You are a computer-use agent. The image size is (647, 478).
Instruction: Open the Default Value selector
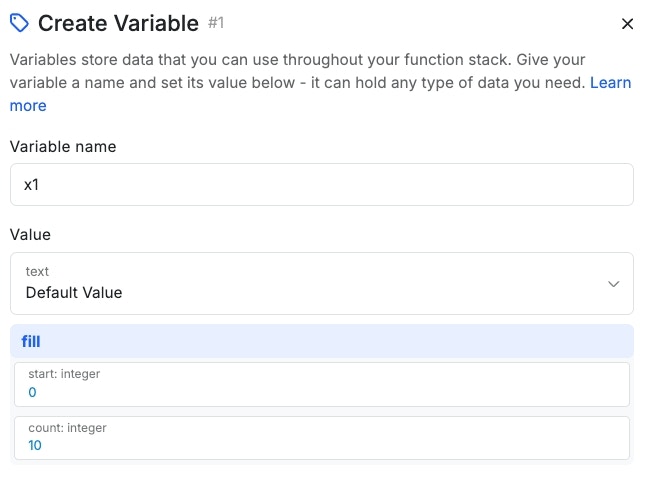(321, 284)
